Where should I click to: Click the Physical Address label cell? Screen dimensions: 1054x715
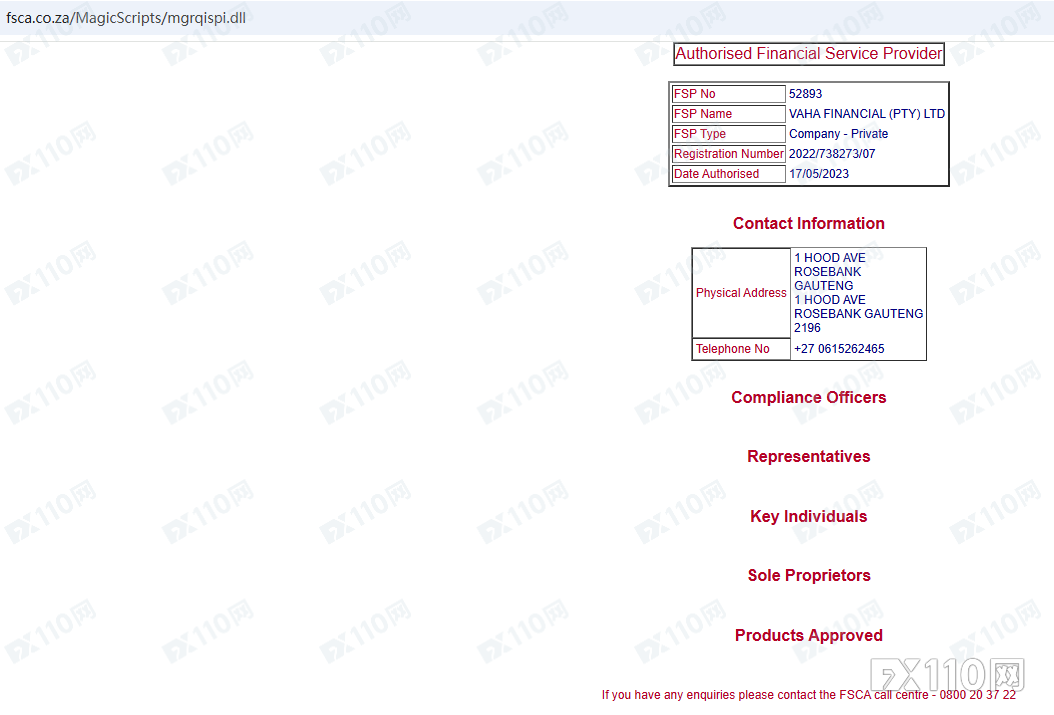(741, 293)
